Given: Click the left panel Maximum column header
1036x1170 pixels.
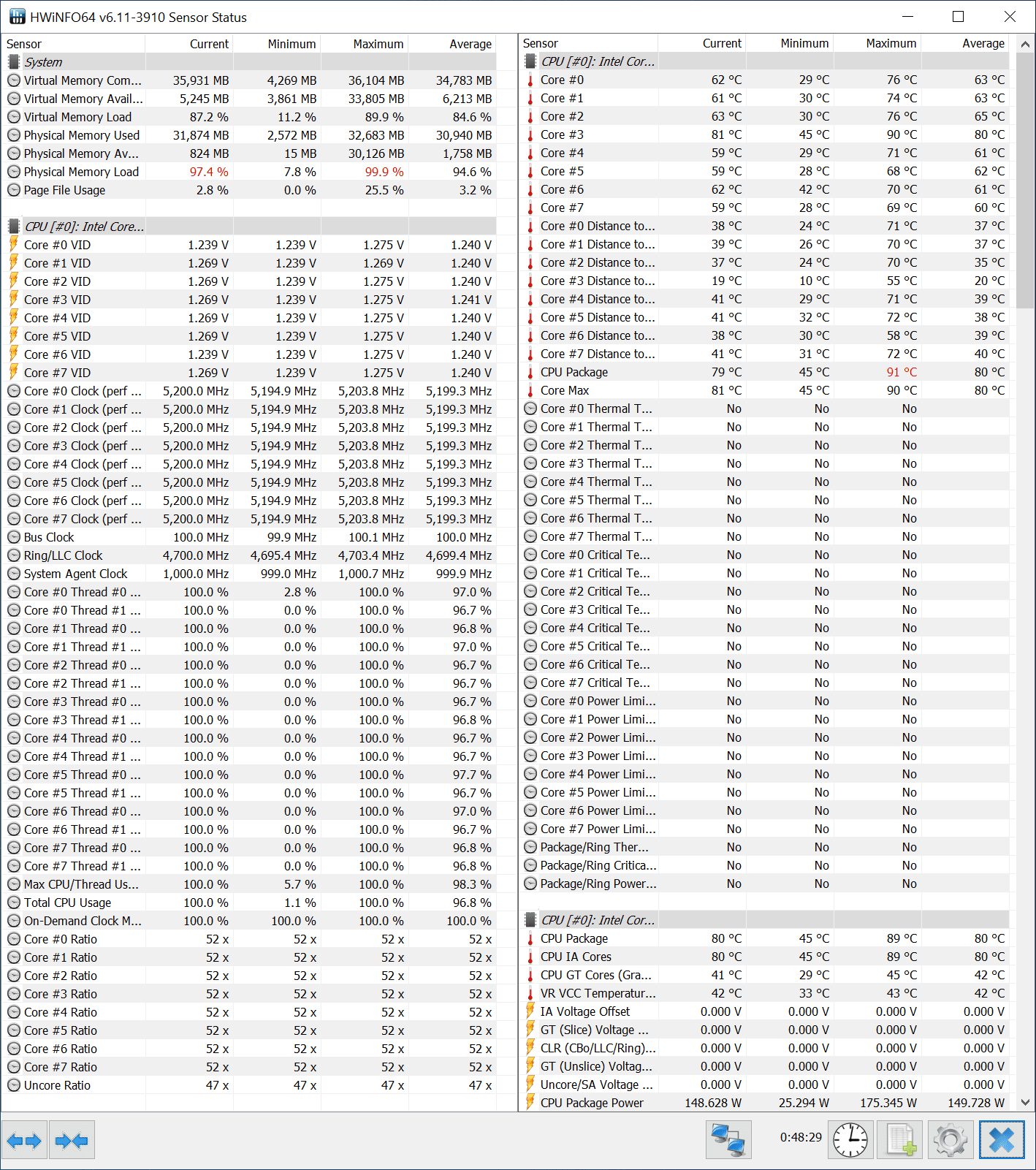Looking at the screenshot, I should click(x=365, y=44).
